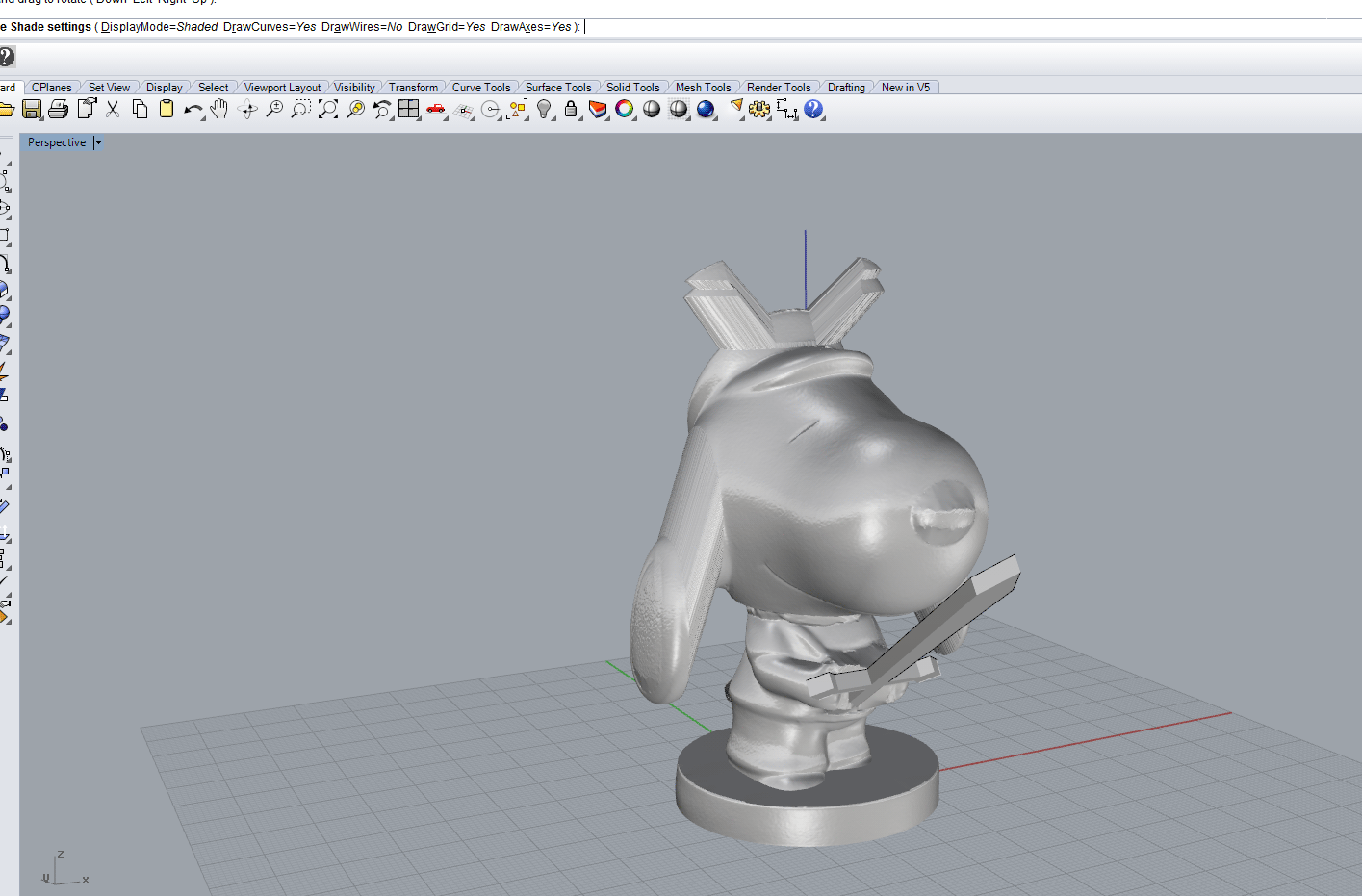Toggle the DrawWires=No command option
This screenshot has width=1362, height=896.
tap(362, 27)
